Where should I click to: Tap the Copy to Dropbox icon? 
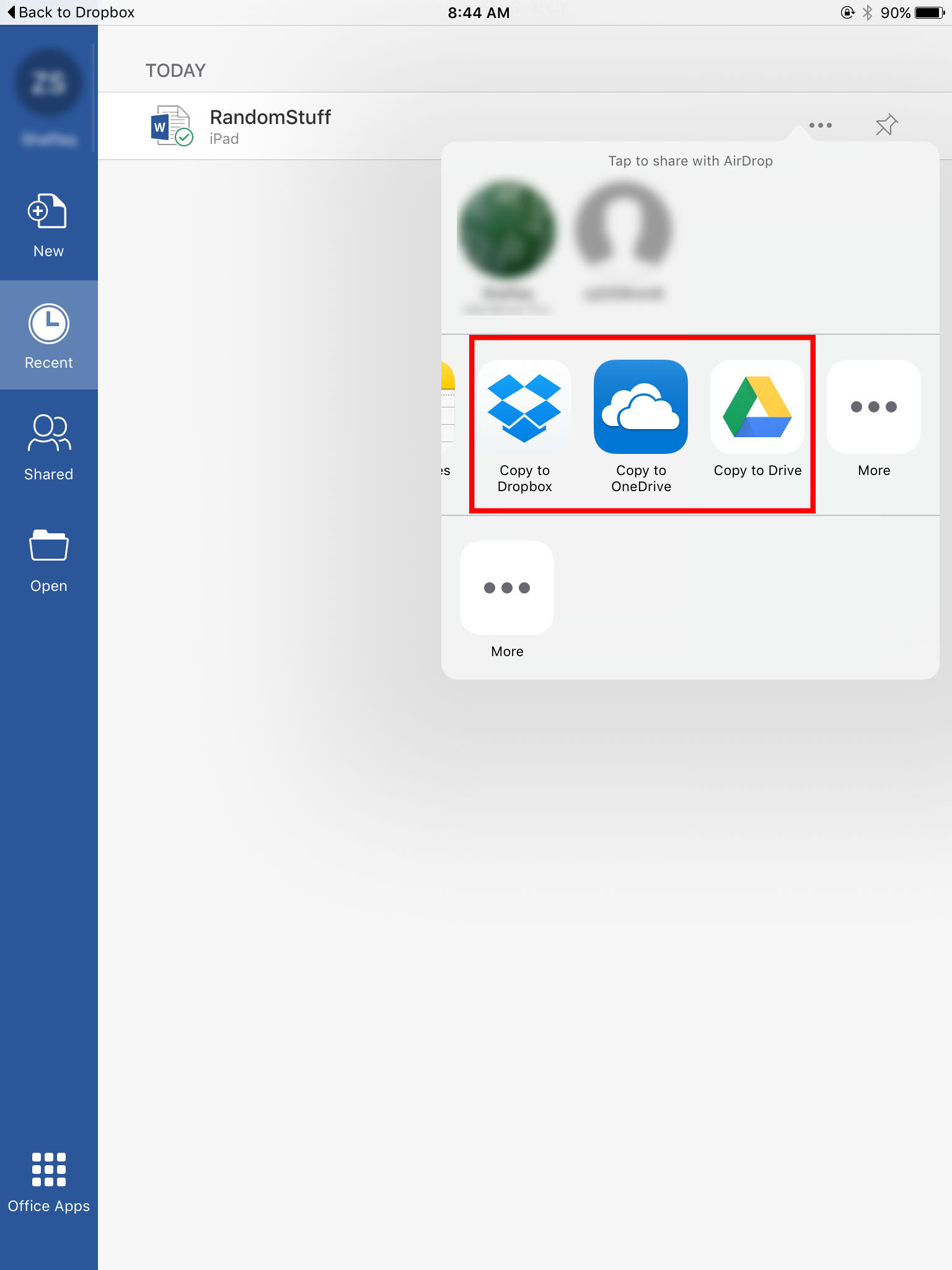(524, 407)
